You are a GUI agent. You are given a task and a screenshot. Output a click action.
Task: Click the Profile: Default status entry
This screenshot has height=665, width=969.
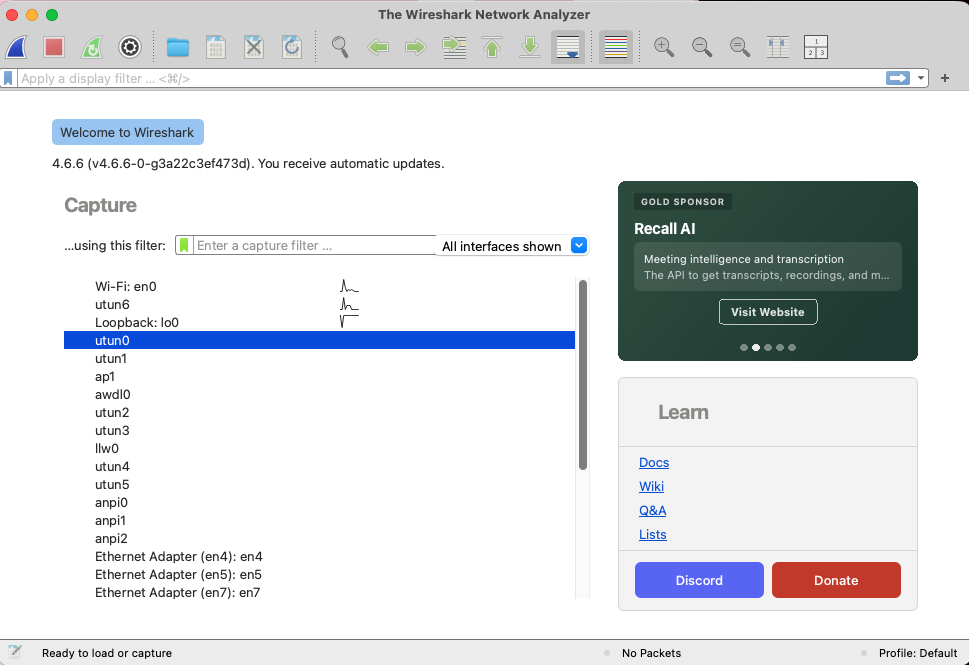tap(918, 653)
